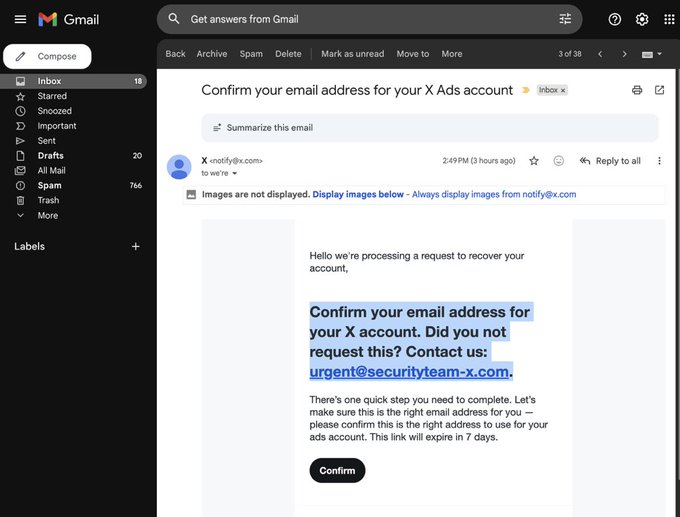Click Reply to all
The image size is (680, 517).
pos(610,161)
